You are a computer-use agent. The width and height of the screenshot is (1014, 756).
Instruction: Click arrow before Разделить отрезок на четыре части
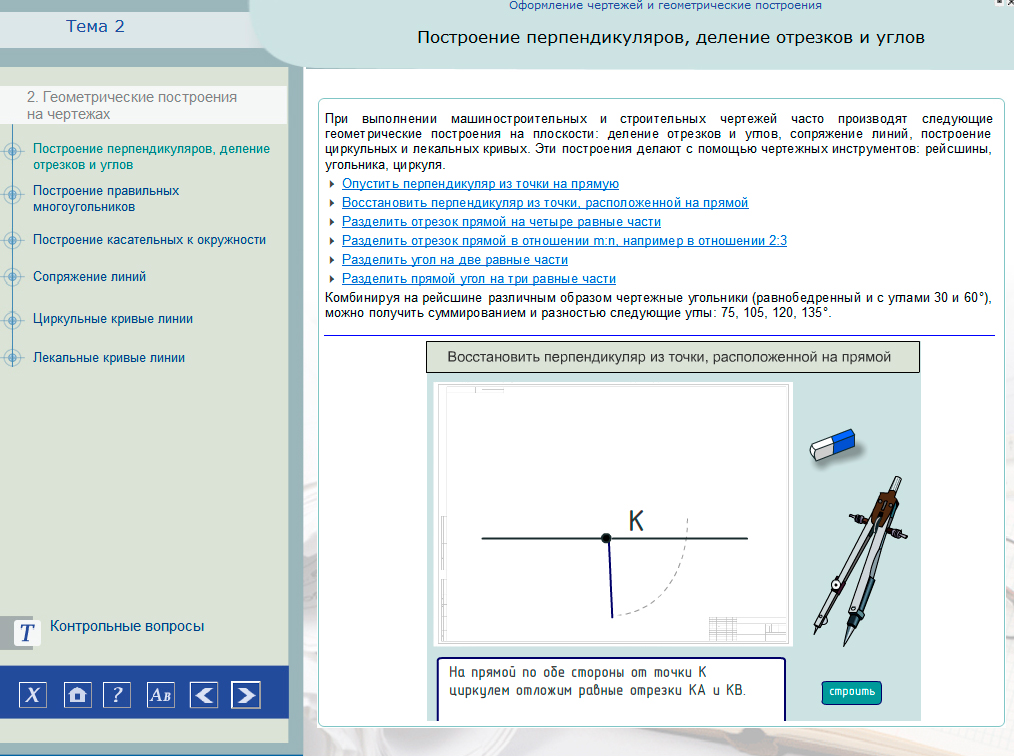pos(332,222)
